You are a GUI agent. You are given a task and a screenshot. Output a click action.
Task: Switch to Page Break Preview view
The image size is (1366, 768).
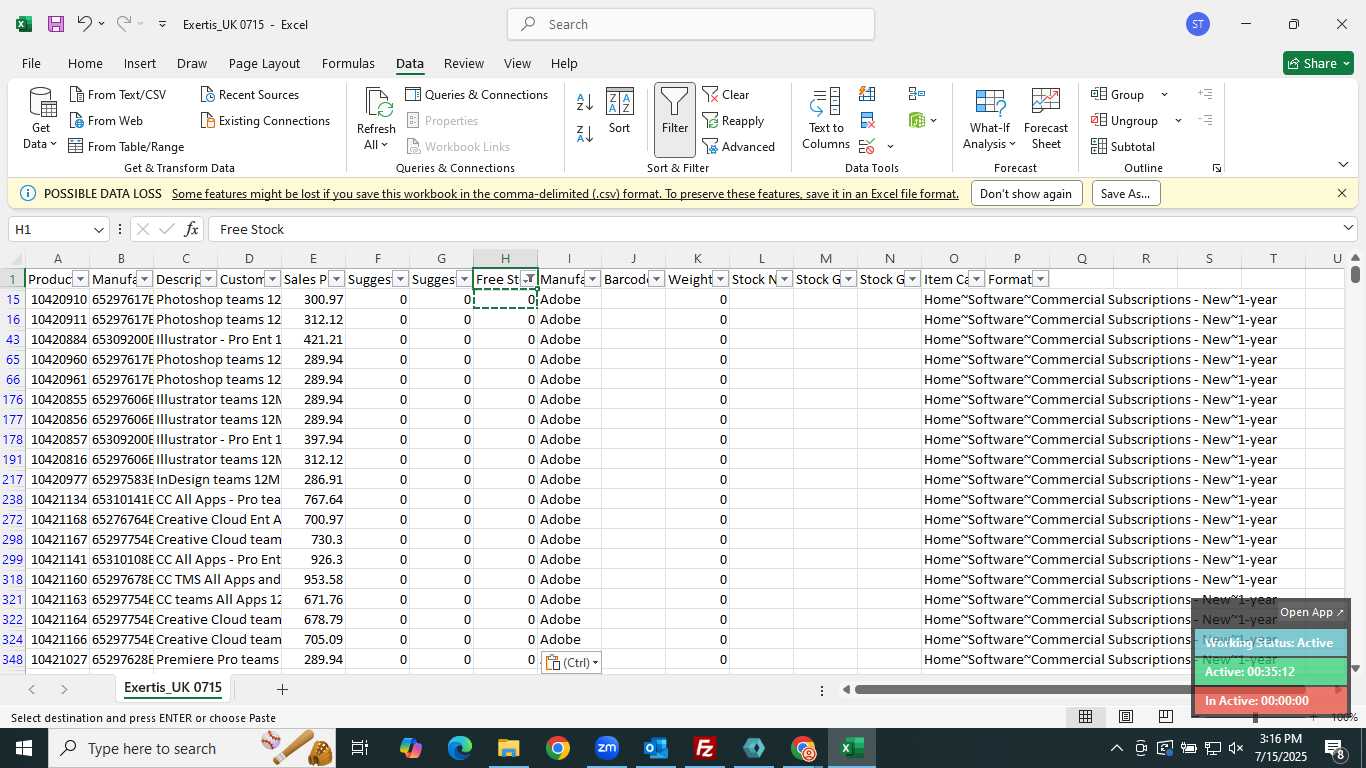[1165, 716]
